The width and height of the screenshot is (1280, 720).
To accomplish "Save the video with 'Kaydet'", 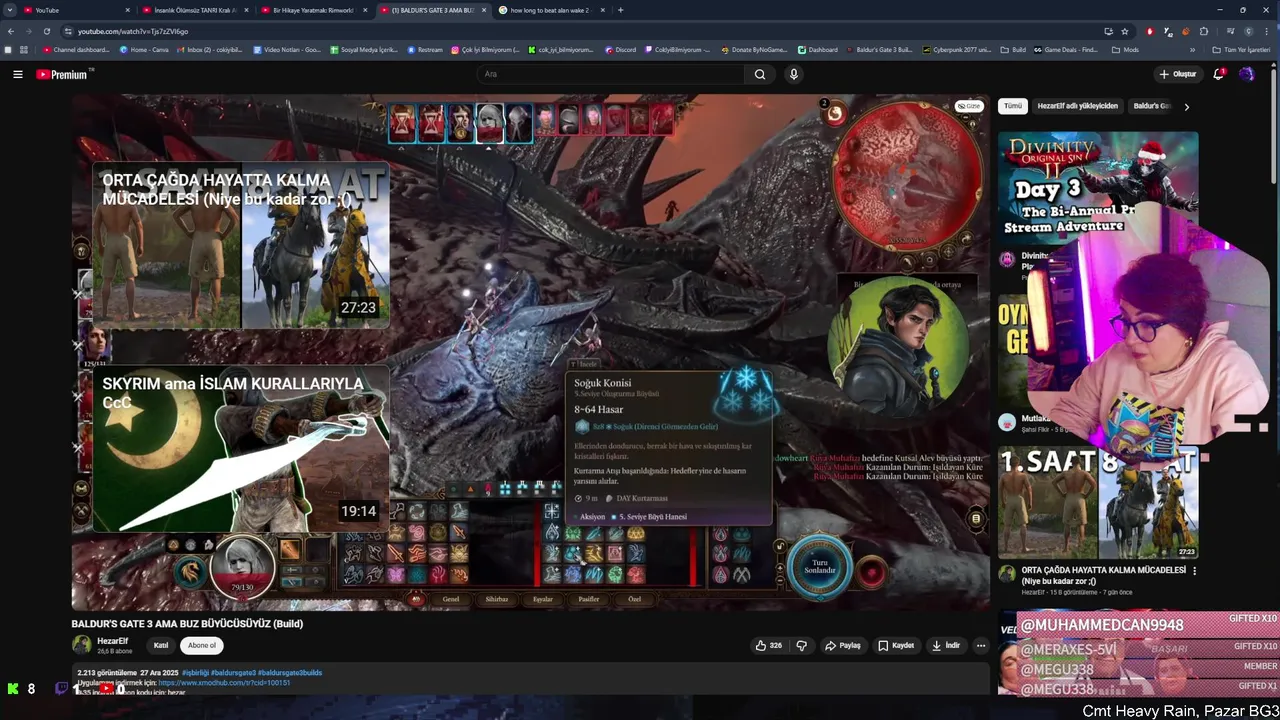I will pyautogui.click(x=896, y=645).
